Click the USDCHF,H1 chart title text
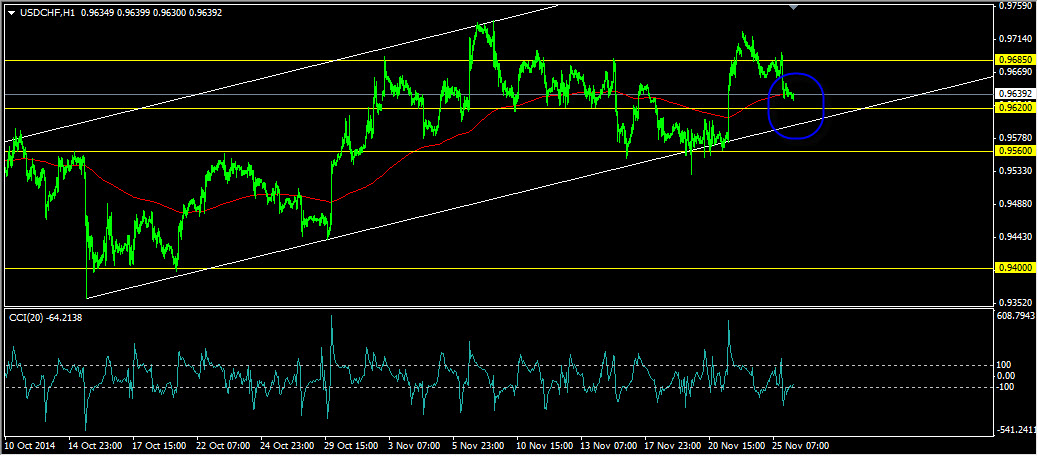Image resolution: width=1038 pixels, height=456 pixels. pos(46,12)
